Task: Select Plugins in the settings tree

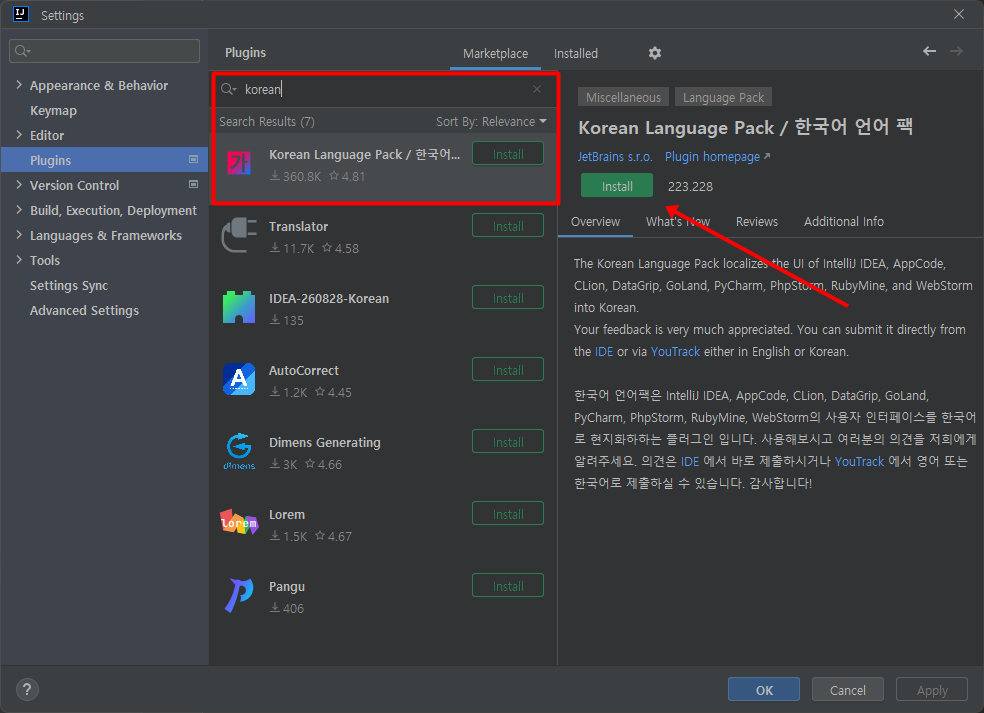Action: (x=104, y=160)
